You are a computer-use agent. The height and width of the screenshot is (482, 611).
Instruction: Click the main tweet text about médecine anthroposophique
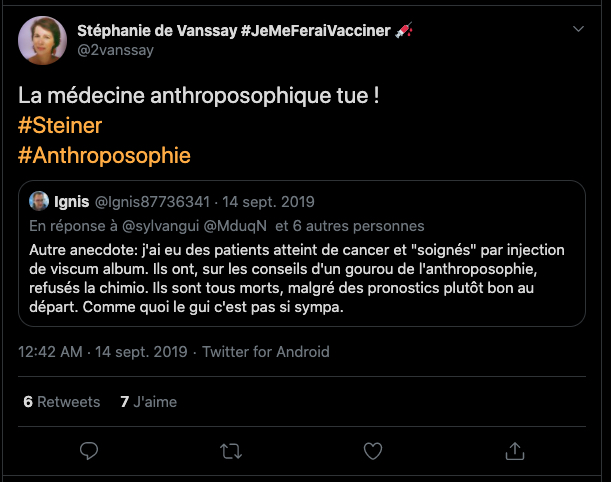tap(199, 98)
